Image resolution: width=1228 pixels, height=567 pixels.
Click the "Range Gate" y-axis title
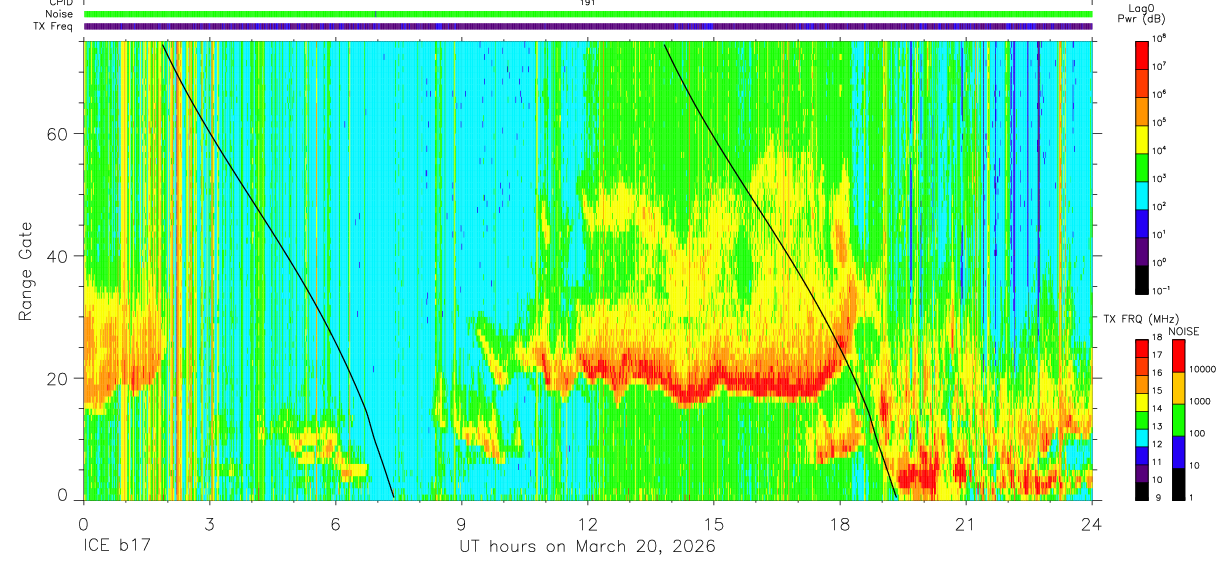pos(26,270)
